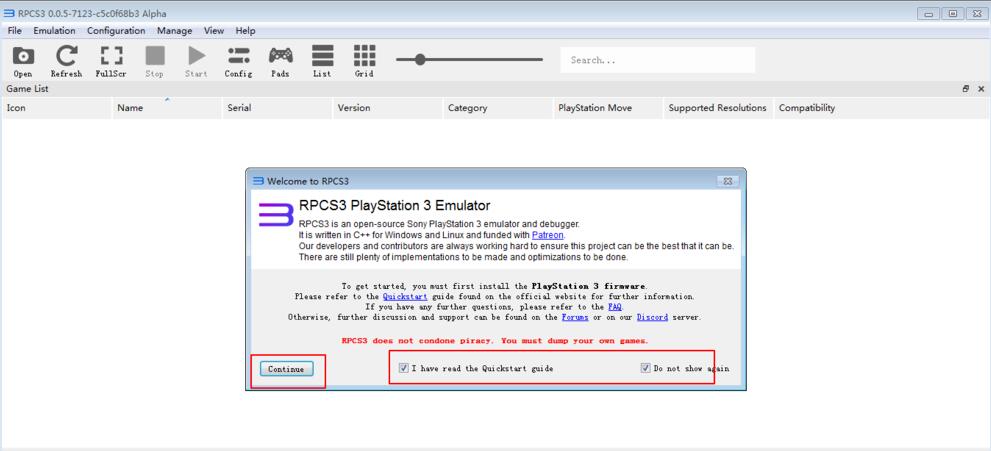991x451 pixels.
Task: Click the icon size slider handle
Action: 420,60
